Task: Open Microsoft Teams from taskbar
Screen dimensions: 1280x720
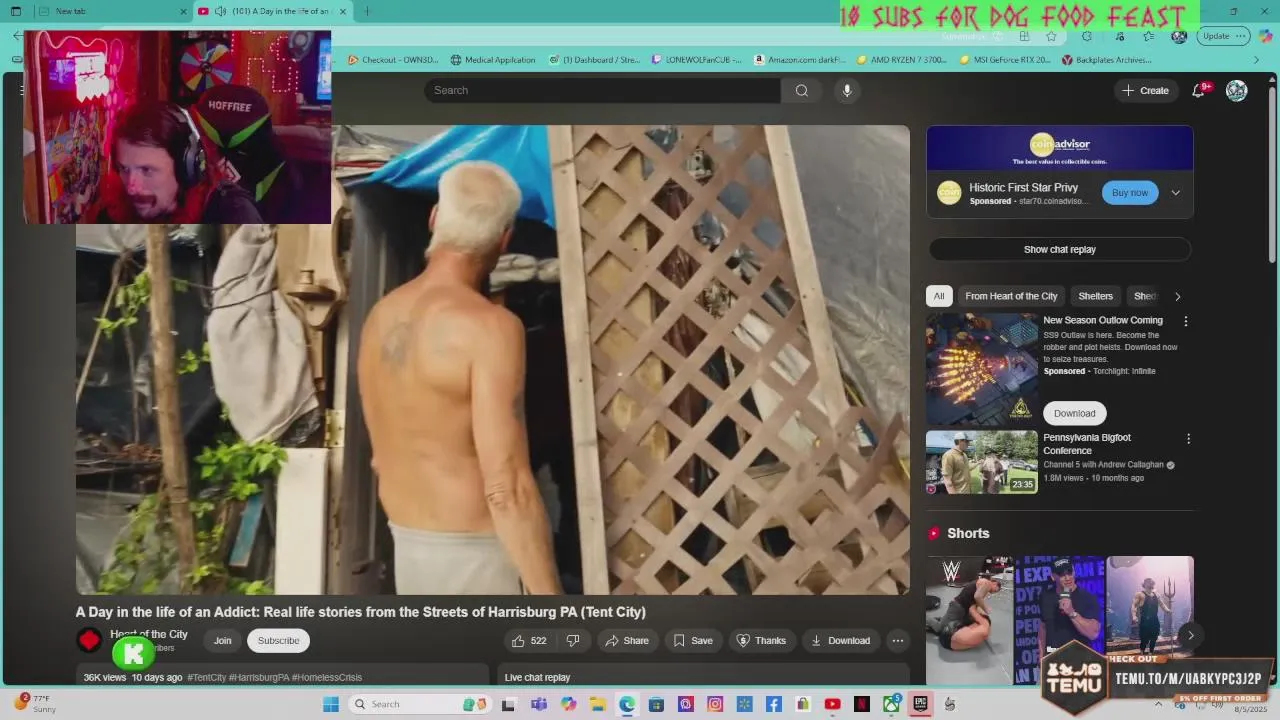Action: 539,704
